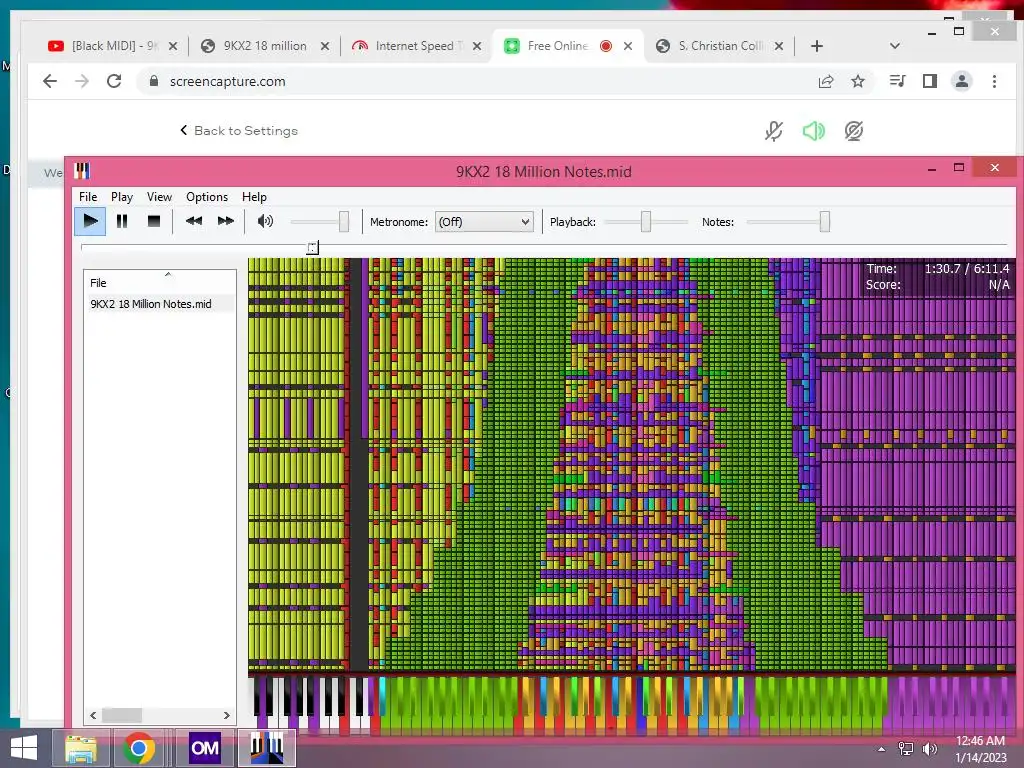
Task: Open the OM app from the taskbar
Action: tap(204, 748)
